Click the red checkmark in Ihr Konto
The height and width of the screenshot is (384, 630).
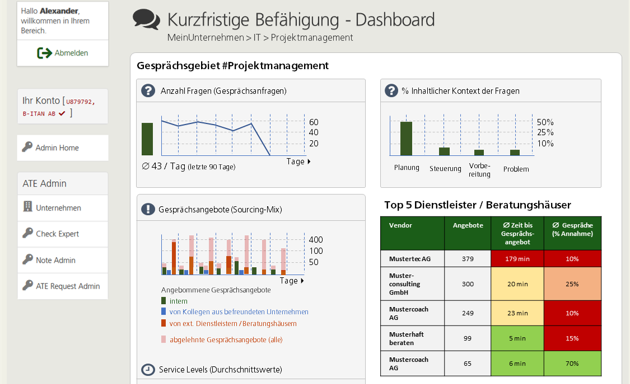click(62, 113)
